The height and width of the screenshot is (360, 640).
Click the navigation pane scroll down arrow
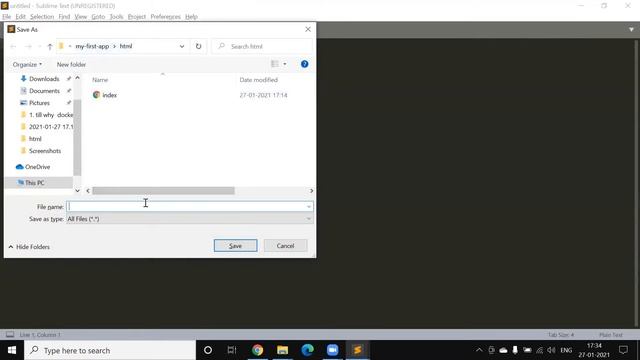coord(77,191)
